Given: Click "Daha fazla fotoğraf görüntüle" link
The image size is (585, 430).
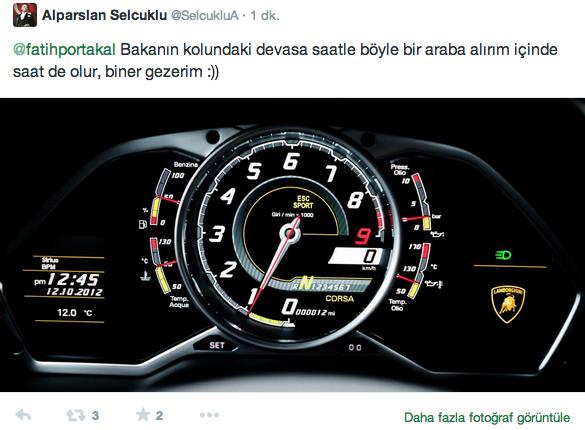Looking at the screenshot, I should (x=487, y=417).
